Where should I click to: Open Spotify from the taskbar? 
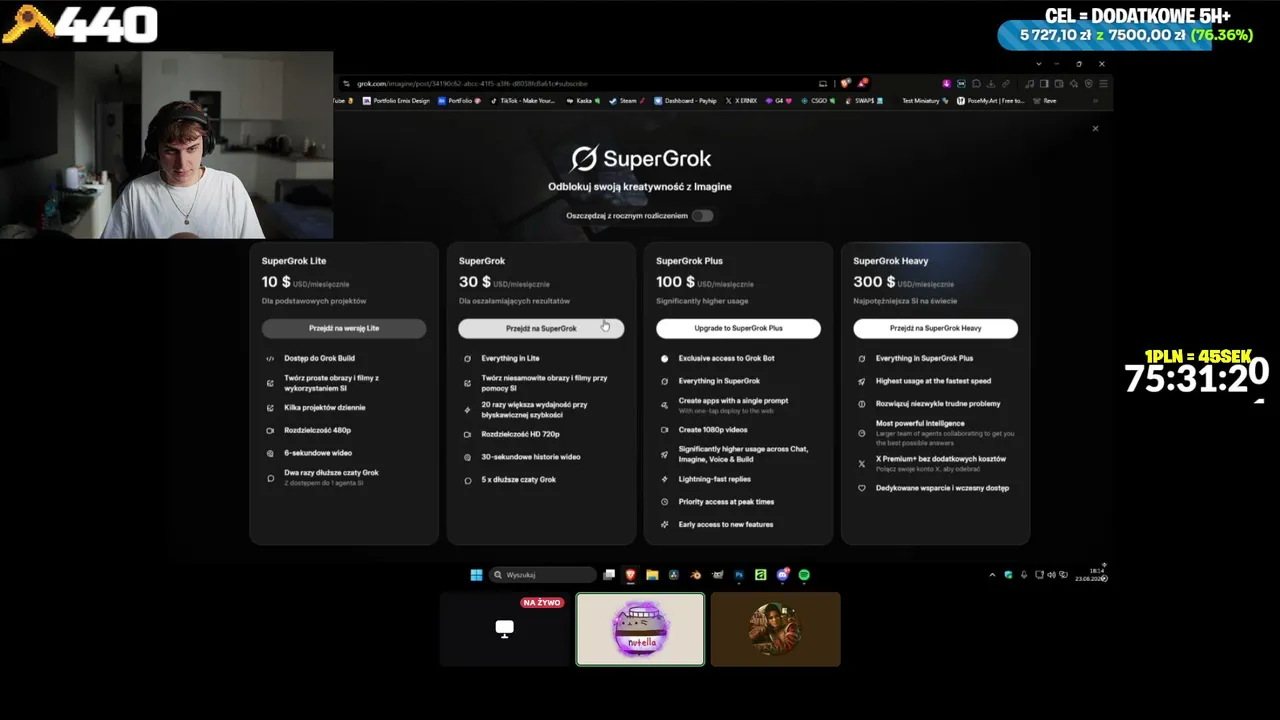tap(804, 575)
